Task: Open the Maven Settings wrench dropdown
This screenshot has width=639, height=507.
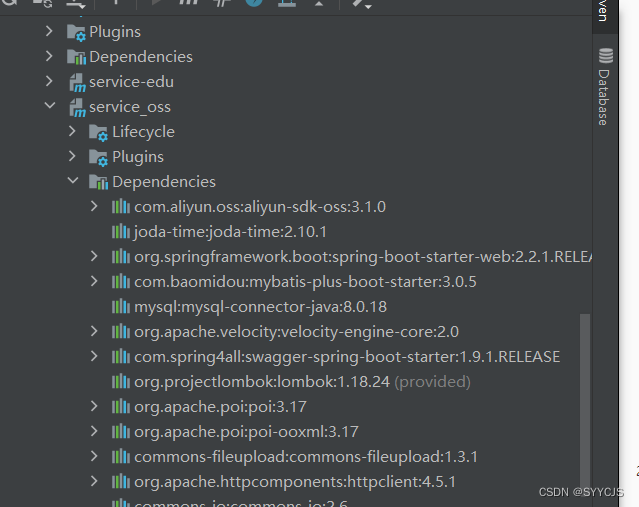Action: [x=361, y=4]
